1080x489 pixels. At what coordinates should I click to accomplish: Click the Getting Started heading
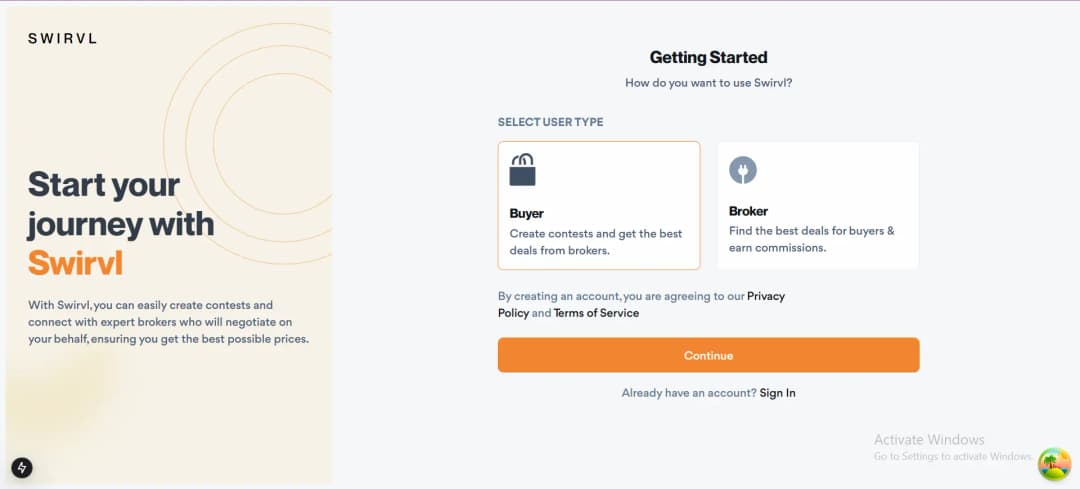(x=708, y=57)
